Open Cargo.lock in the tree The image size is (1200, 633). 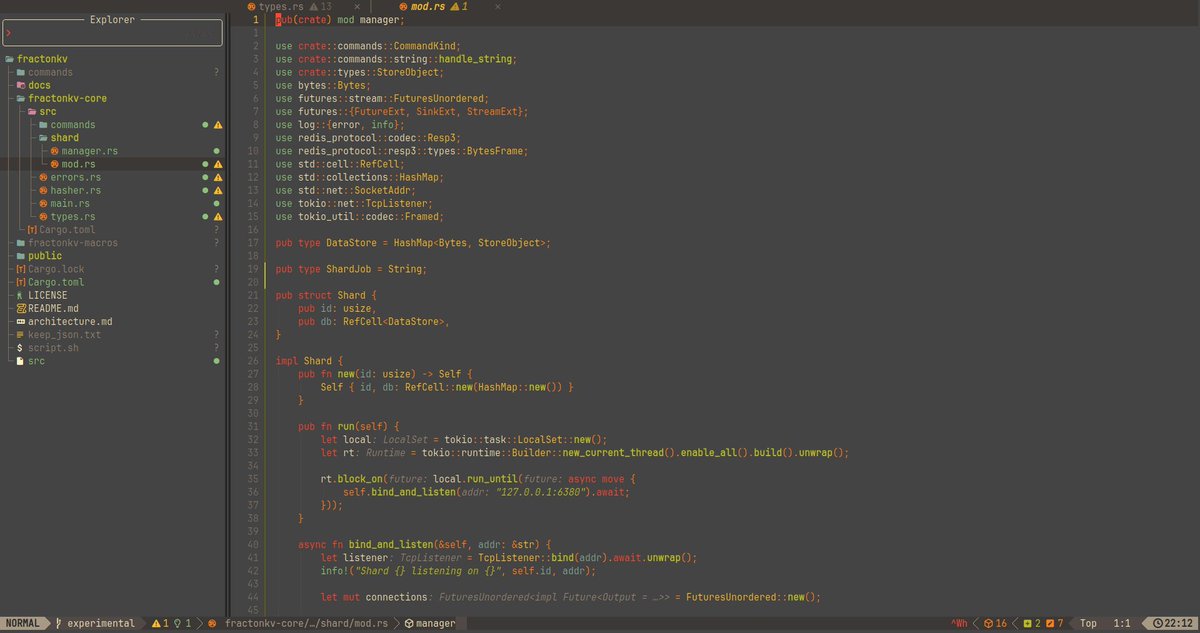[56, 269]
